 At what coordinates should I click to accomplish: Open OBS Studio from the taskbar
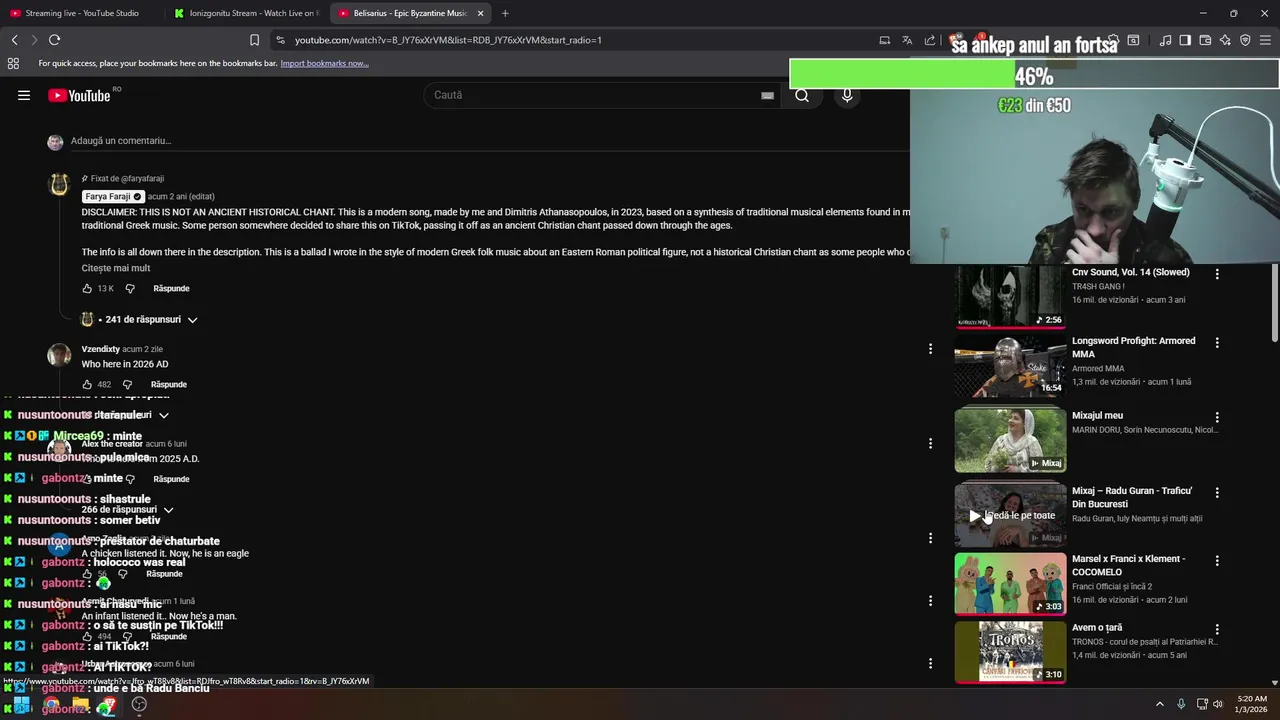tap(139, 704)
